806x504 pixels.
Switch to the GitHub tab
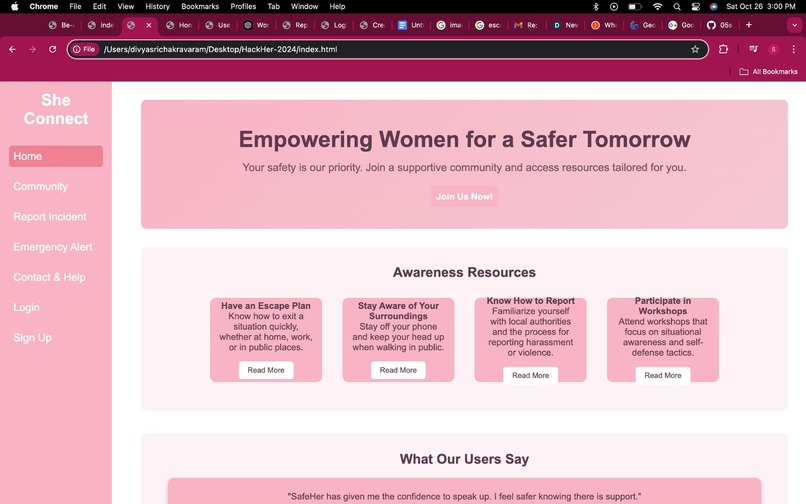tap(719, 25)
